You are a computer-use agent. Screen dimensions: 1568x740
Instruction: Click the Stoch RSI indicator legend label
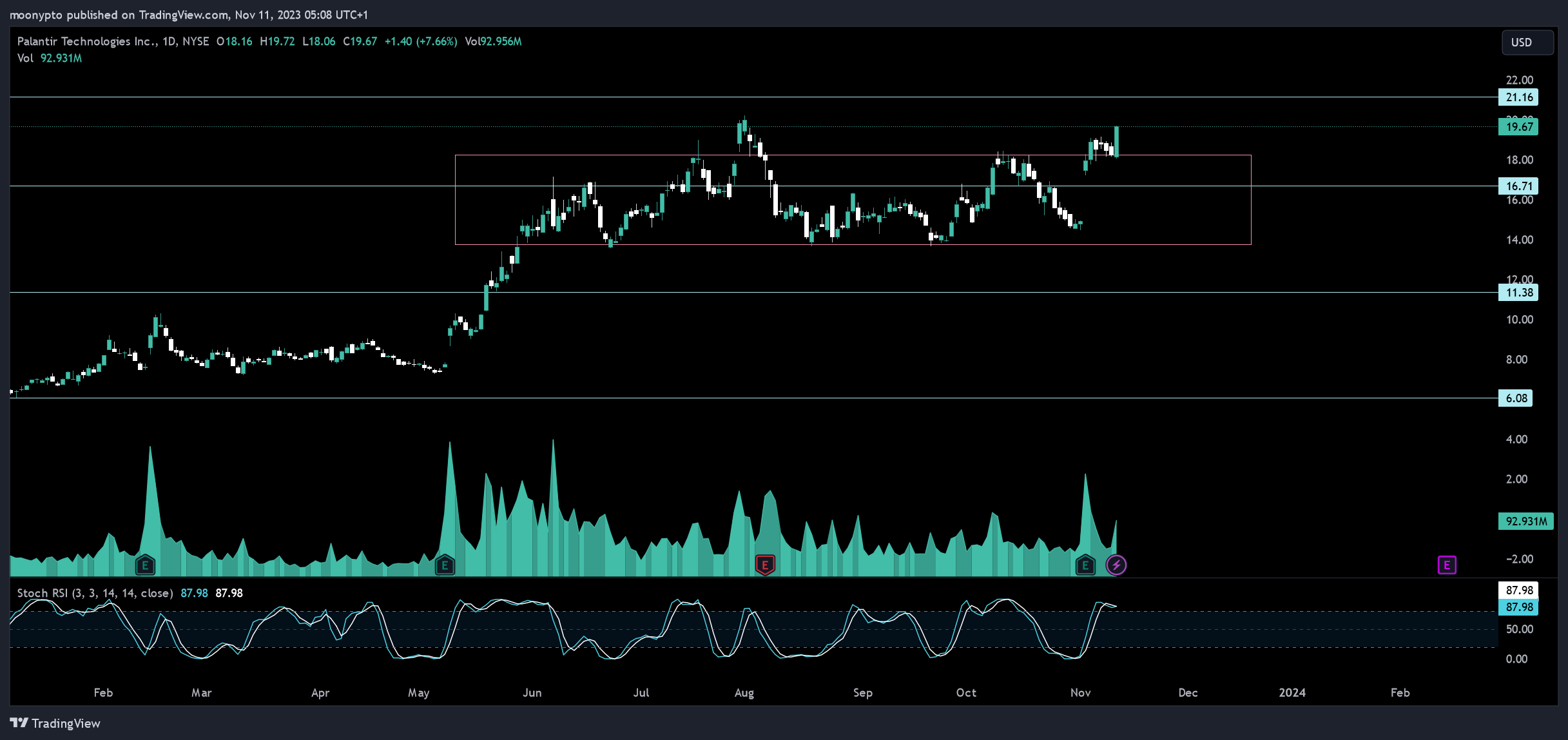click(x=95, y=593)
